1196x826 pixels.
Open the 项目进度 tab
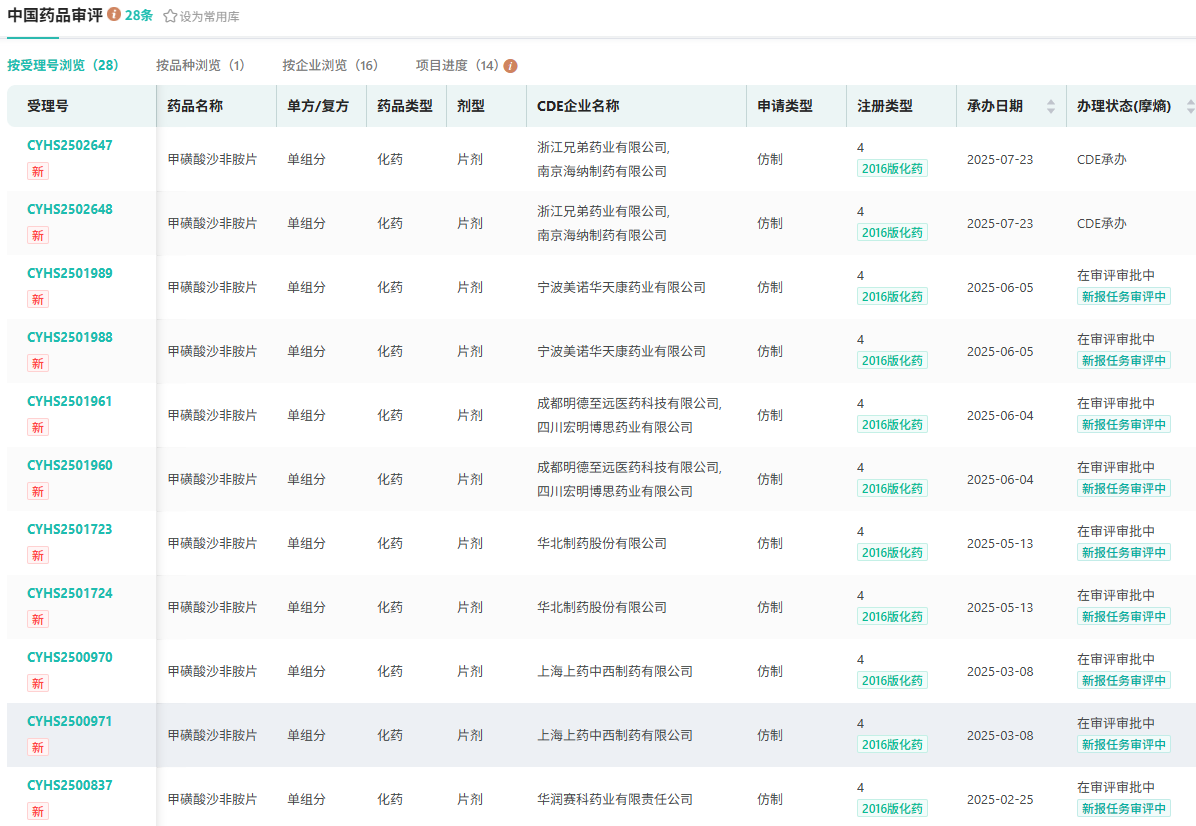pyautogui.click(x=457, y=66)
